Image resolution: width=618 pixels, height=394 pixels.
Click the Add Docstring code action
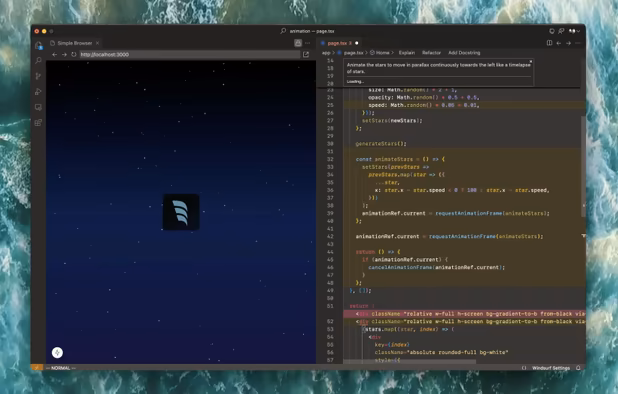point(464,53)
